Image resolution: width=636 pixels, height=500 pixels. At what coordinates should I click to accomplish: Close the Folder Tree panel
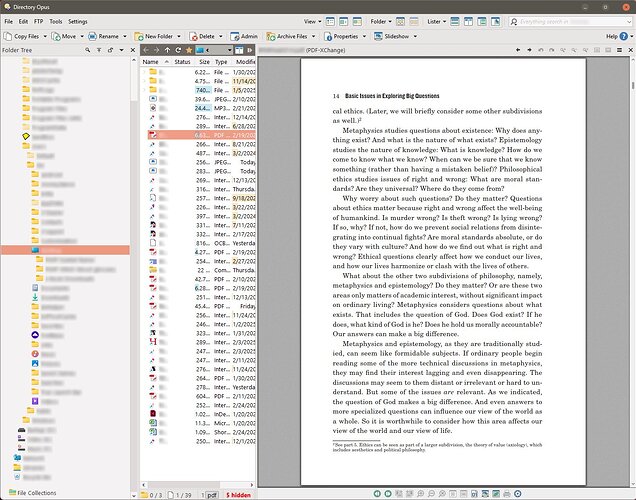pos(133,50)
